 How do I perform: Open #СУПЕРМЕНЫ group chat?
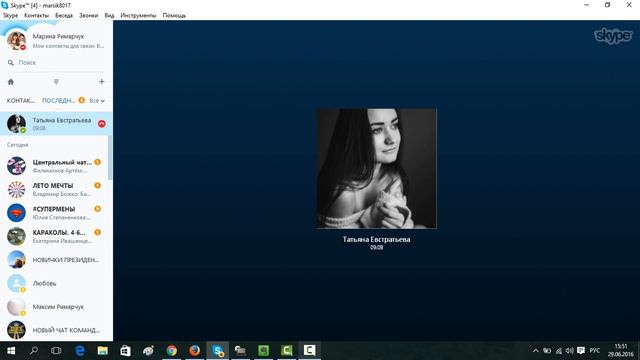54,213
